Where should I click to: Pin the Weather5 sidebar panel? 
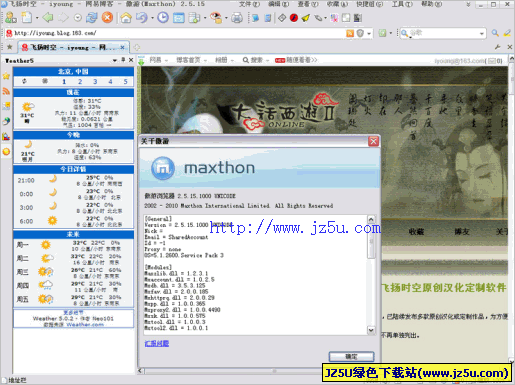click(123, 60)
